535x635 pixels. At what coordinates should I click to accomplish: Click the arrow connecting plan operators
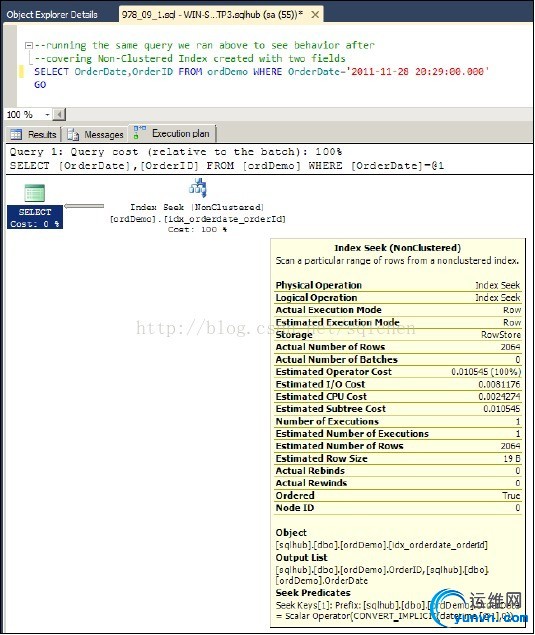click(x=84, y=207)
